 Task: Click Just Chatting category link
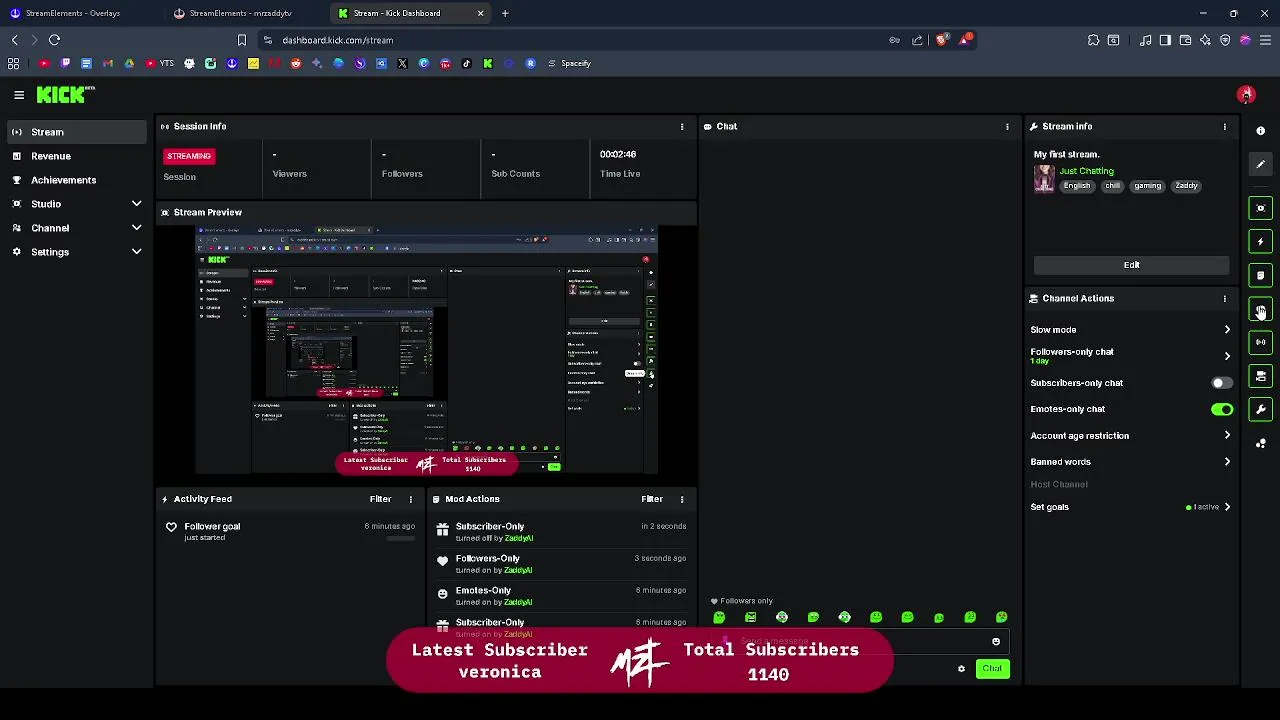pyautogui.click(x=1087, y=171)
